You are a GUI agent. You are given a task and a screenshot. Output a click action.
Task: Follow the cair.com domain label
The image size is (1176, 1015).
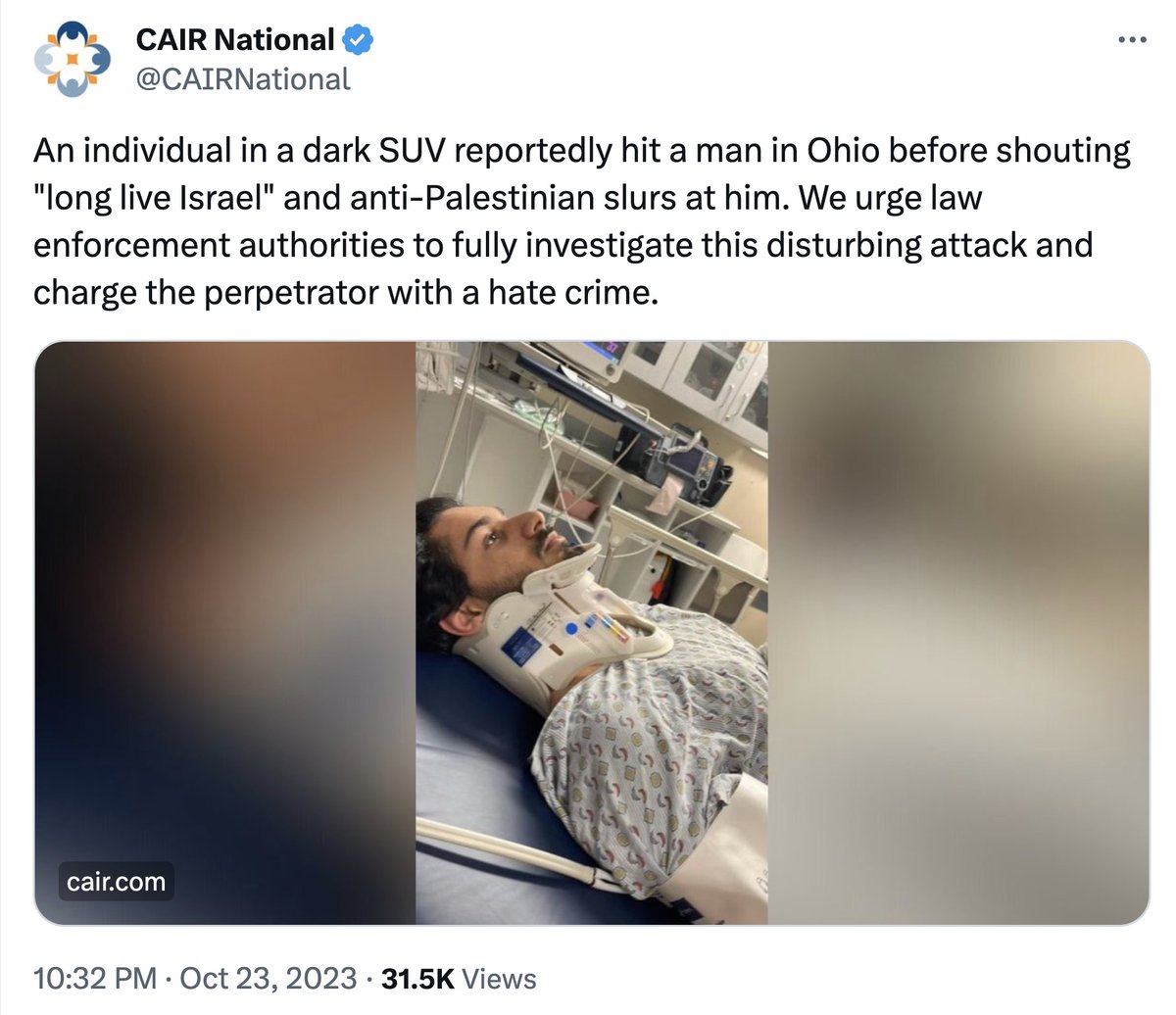coord(116,882)
